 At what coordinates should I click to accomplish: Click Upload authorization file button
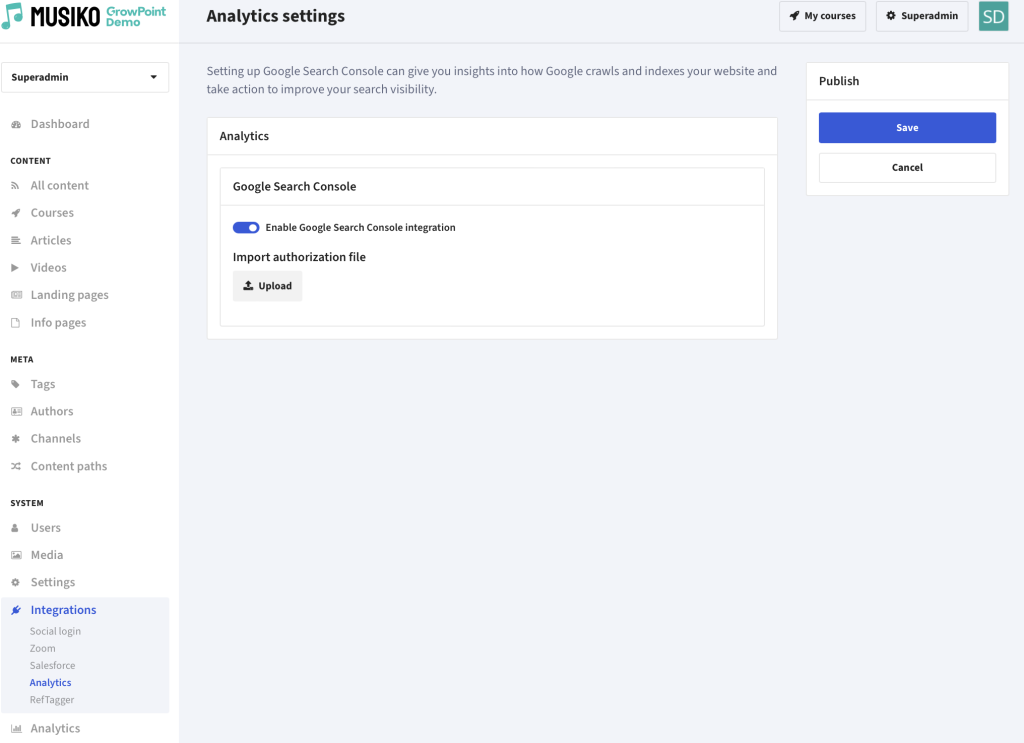click(x=267, y=286)
